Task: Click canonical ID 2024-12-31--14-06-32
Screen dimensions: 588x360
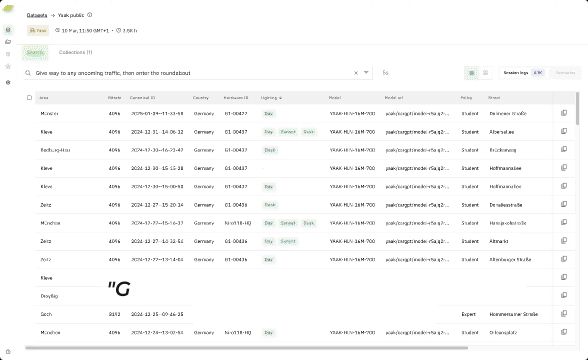Action: click(x=157, y=132)
